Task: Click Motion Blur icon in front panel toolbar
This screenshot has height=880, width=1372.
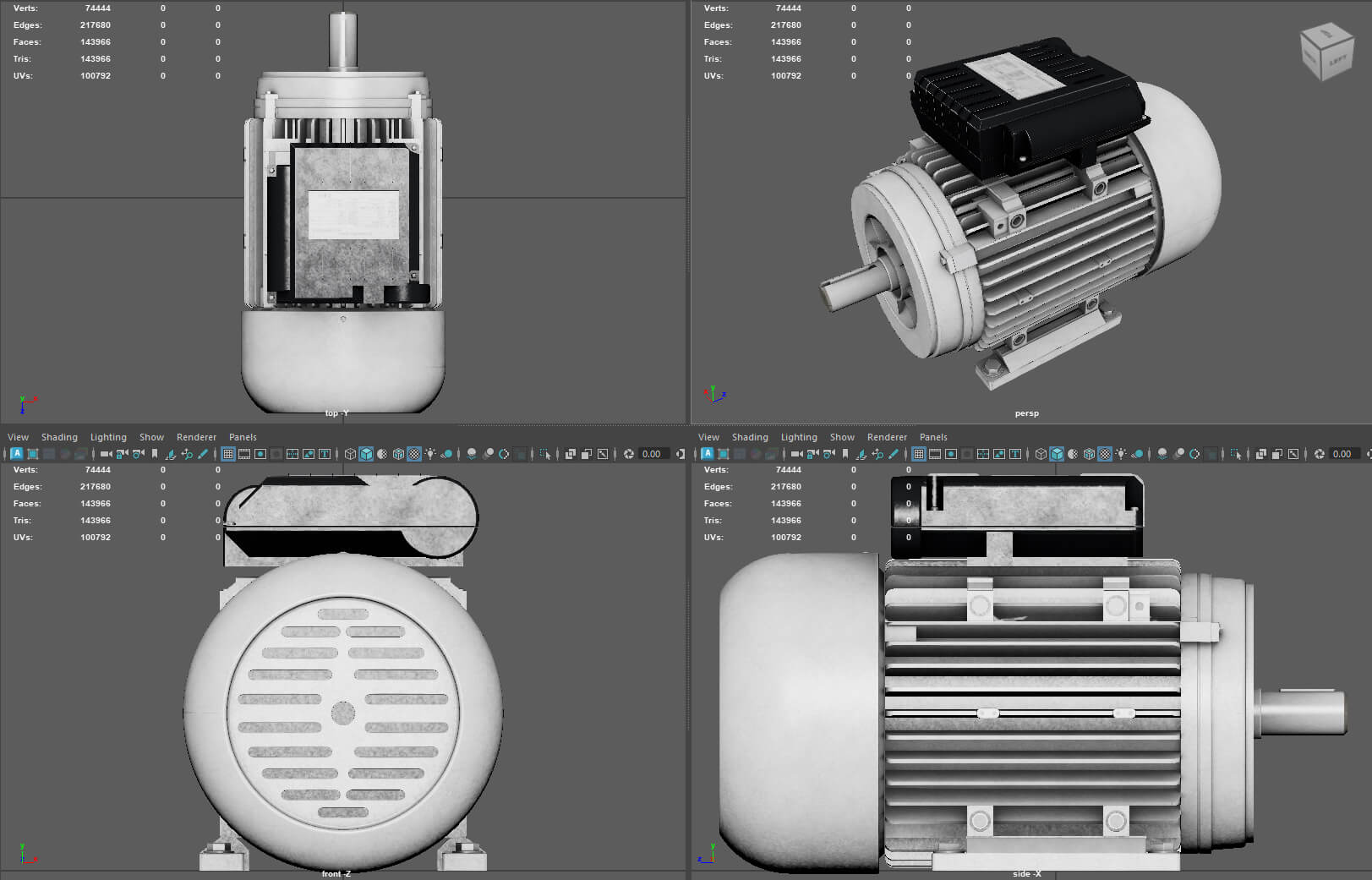Action: 488,454
